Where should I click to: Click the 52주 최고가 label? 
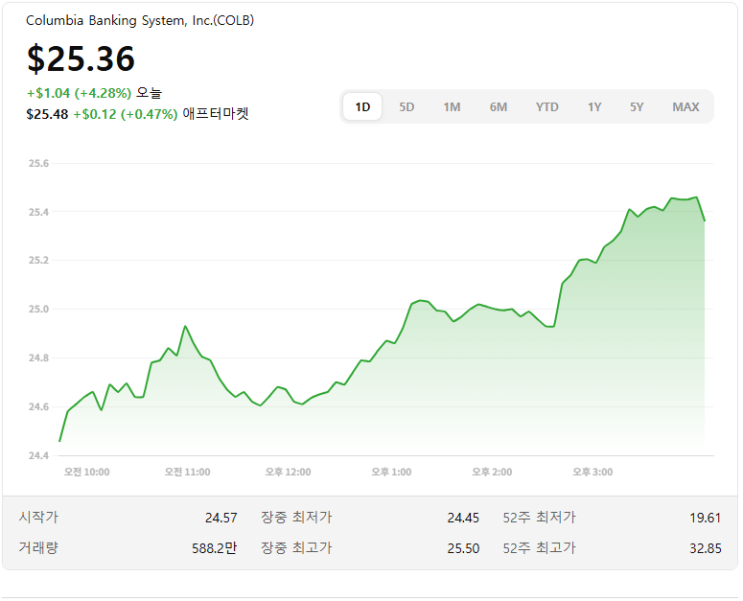point(539,548)
